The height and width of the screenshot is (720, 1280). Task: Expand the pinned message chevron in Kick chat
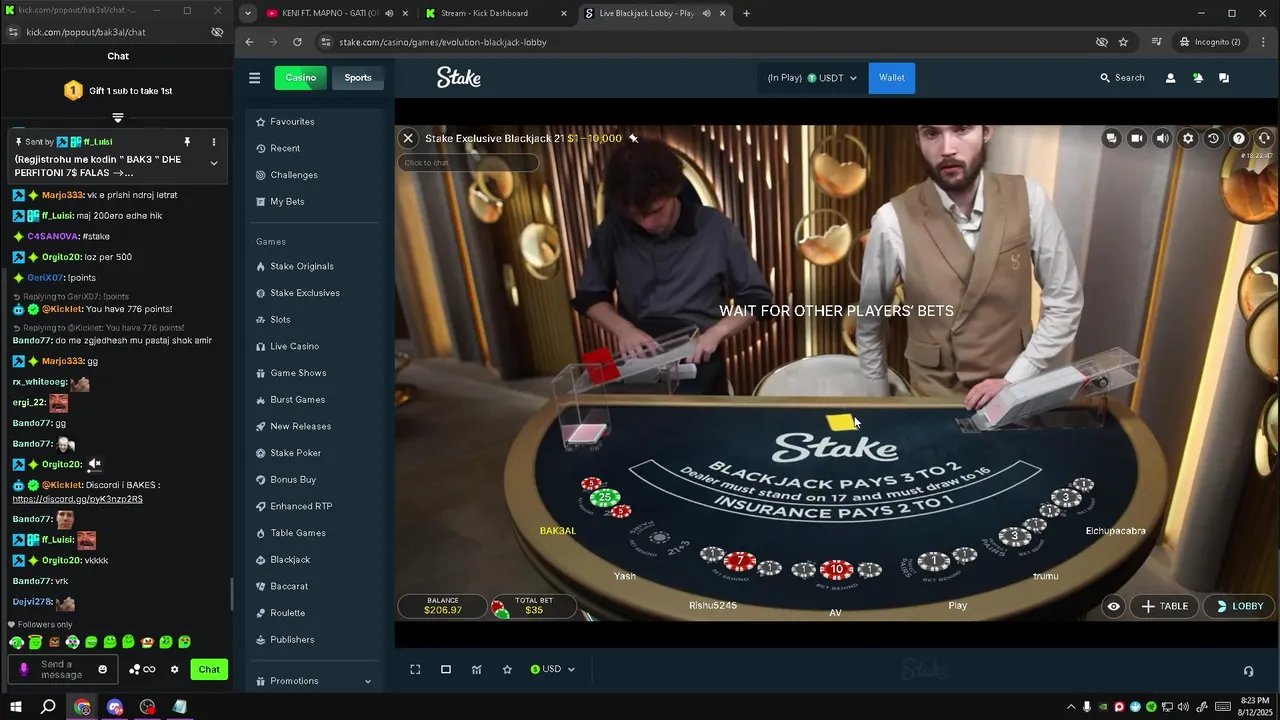click(x=213, y=163)
